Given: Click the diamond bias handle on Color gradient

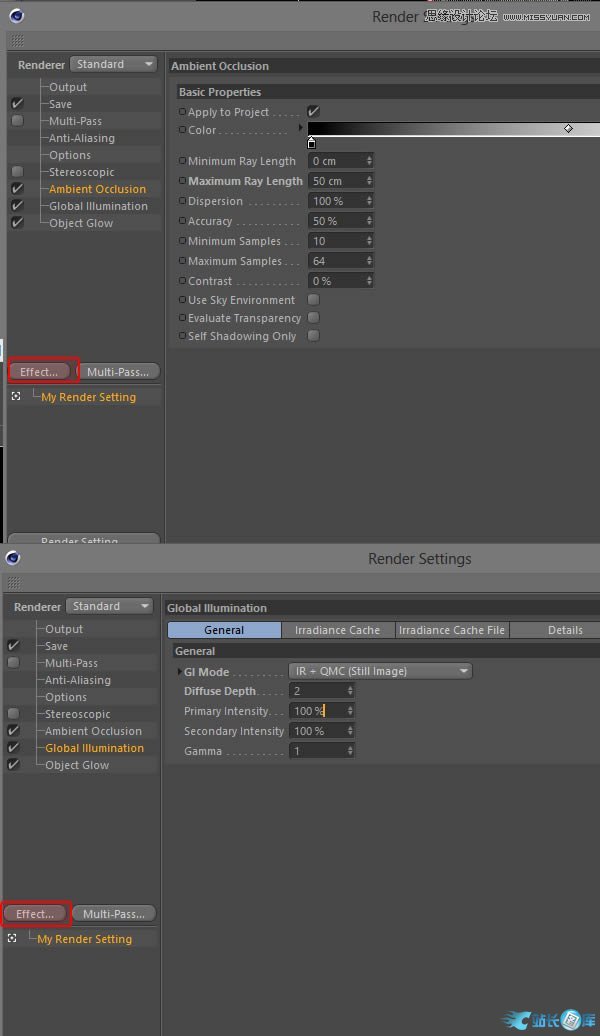Looking at the screenshot, I should coord(568,129).
